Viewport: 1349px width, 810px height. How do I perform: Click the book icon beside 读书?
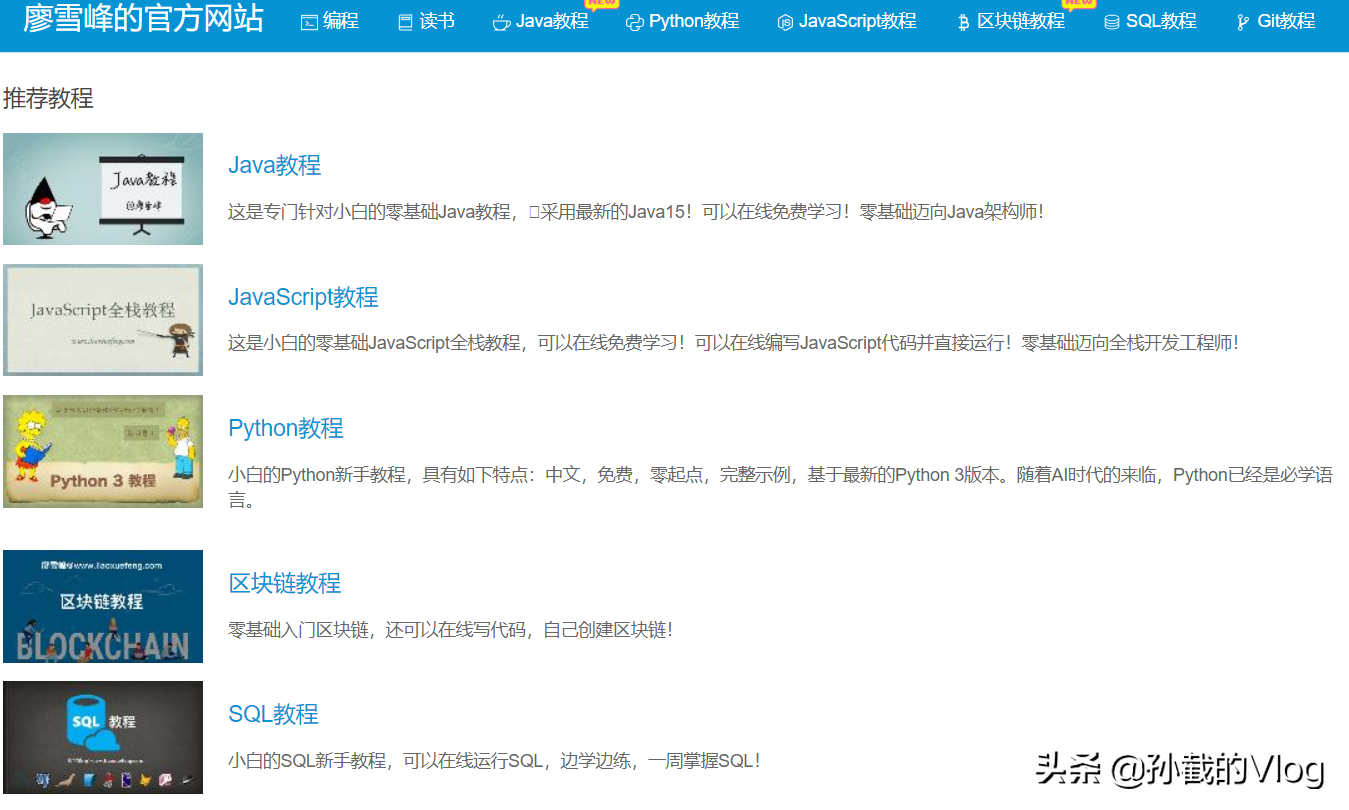(x=405, y=22)
